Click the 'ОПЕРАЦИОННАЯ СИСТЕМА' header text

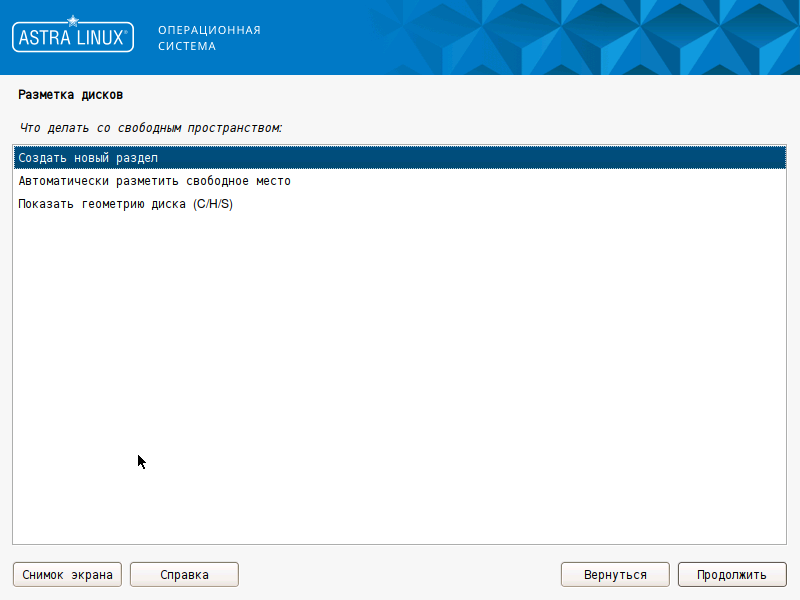(209, 38)
